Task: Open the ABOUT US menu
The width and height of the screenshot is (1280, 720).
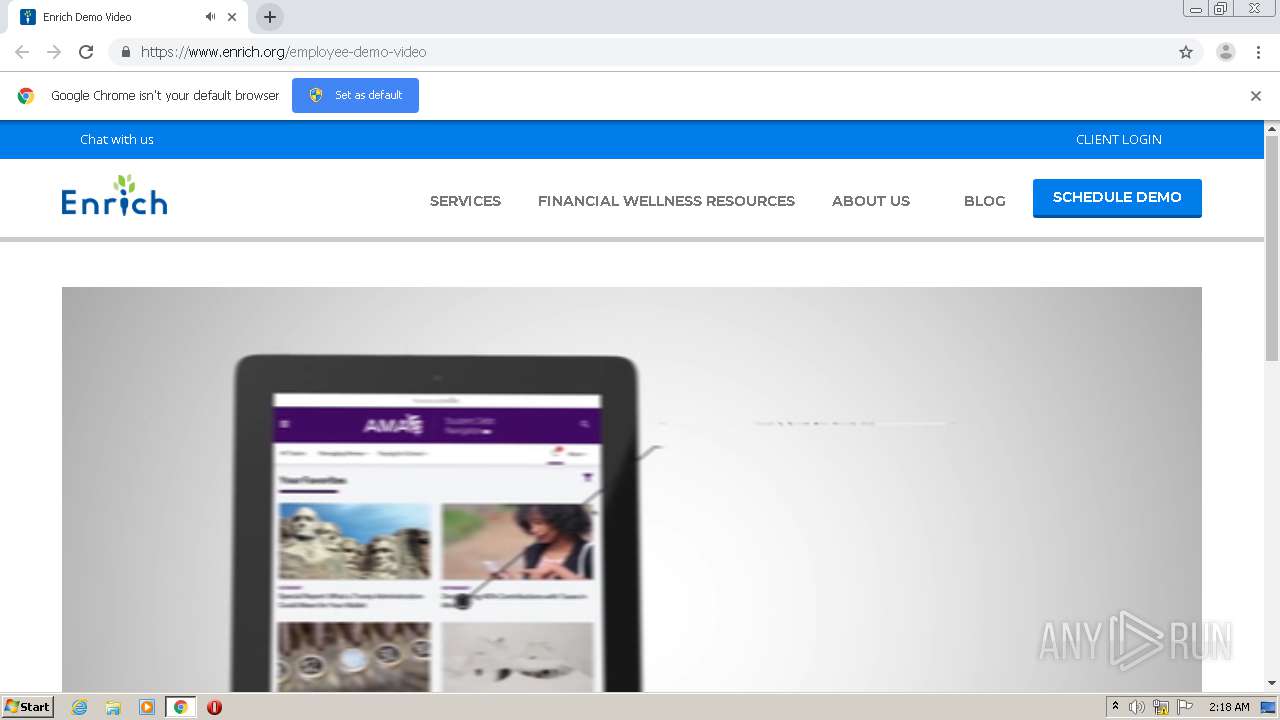Action: pyautogui.click(x=871, y=201)
